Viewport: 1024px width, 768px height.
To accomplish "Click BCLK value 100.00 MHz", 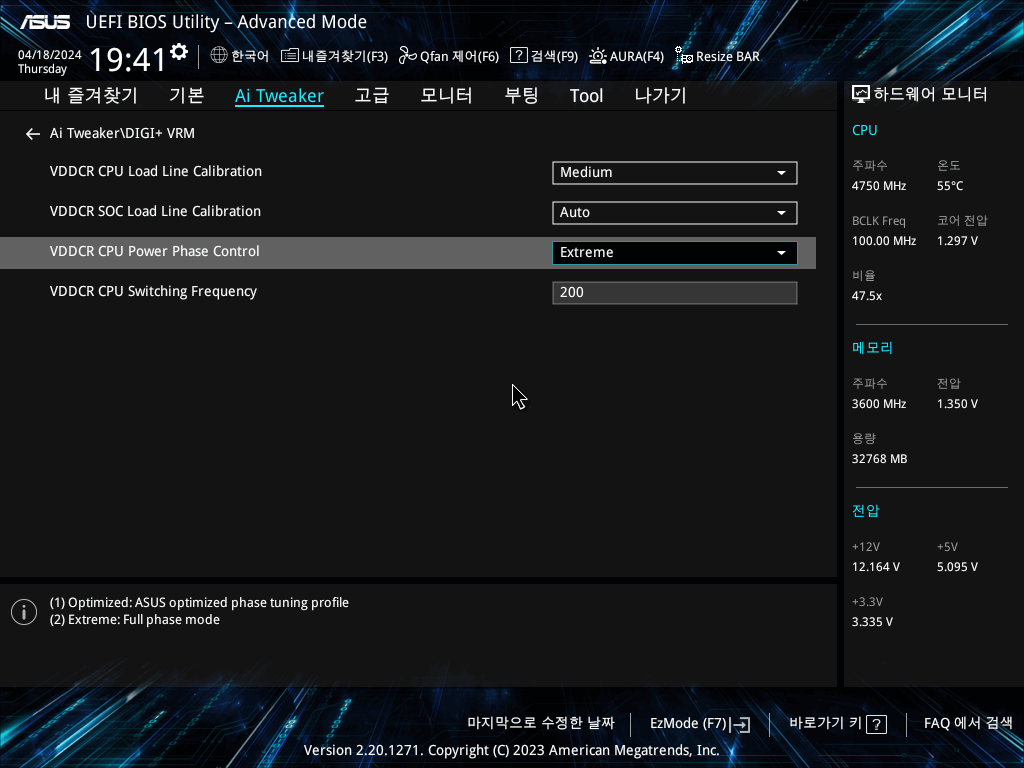I will coord(884,241).
